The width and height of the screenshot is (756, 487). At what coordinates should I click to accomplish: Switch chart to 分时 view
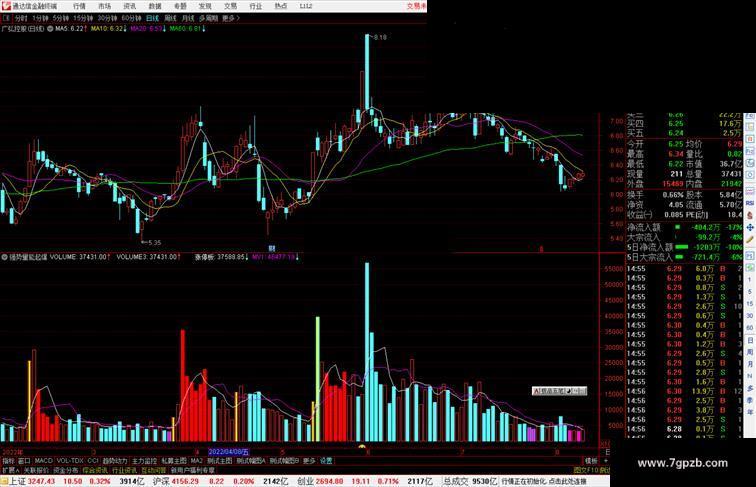[21, 18]
